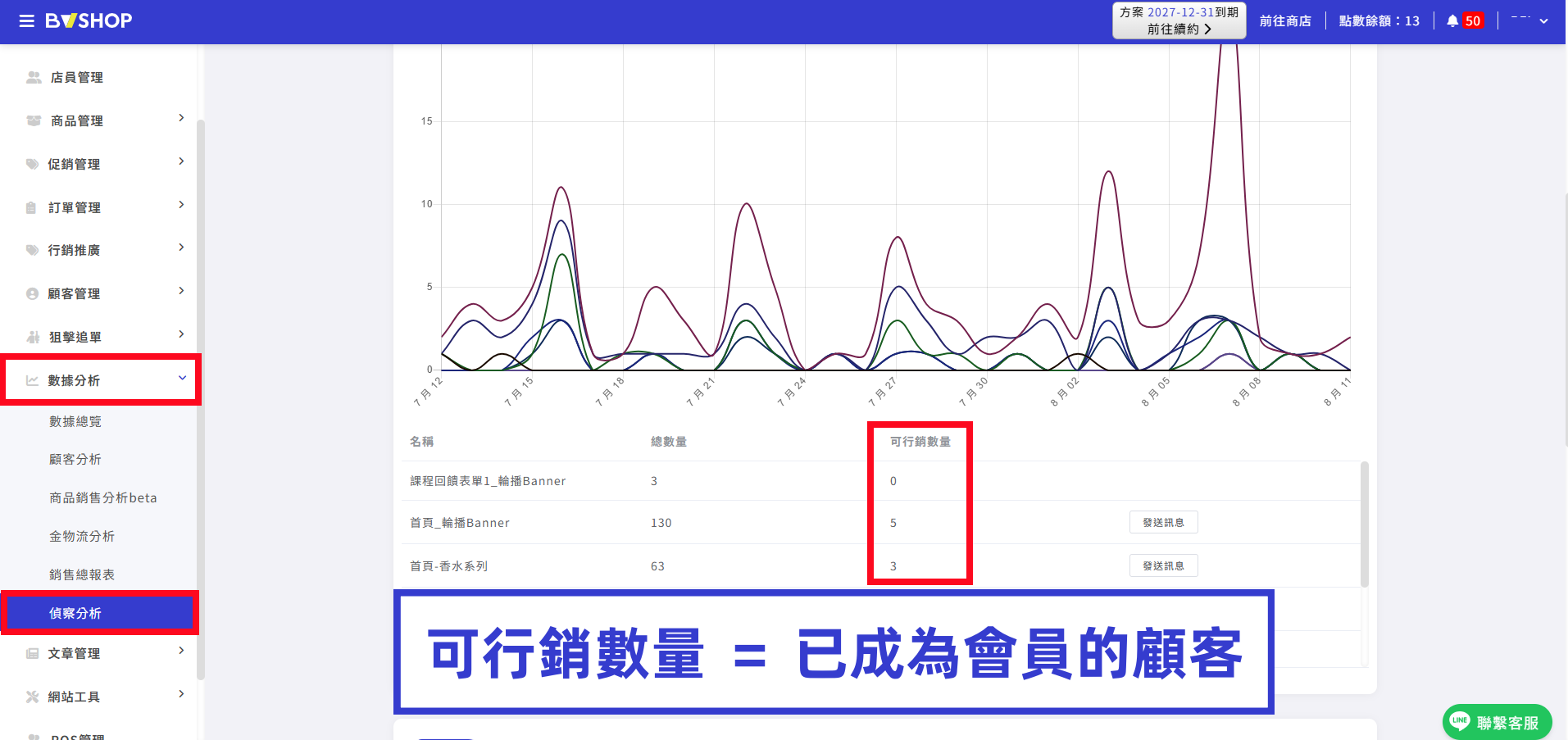Click the 8月08 x-axis date label
This screenshot has width=1568, height=740.
tap(1247, 392)
